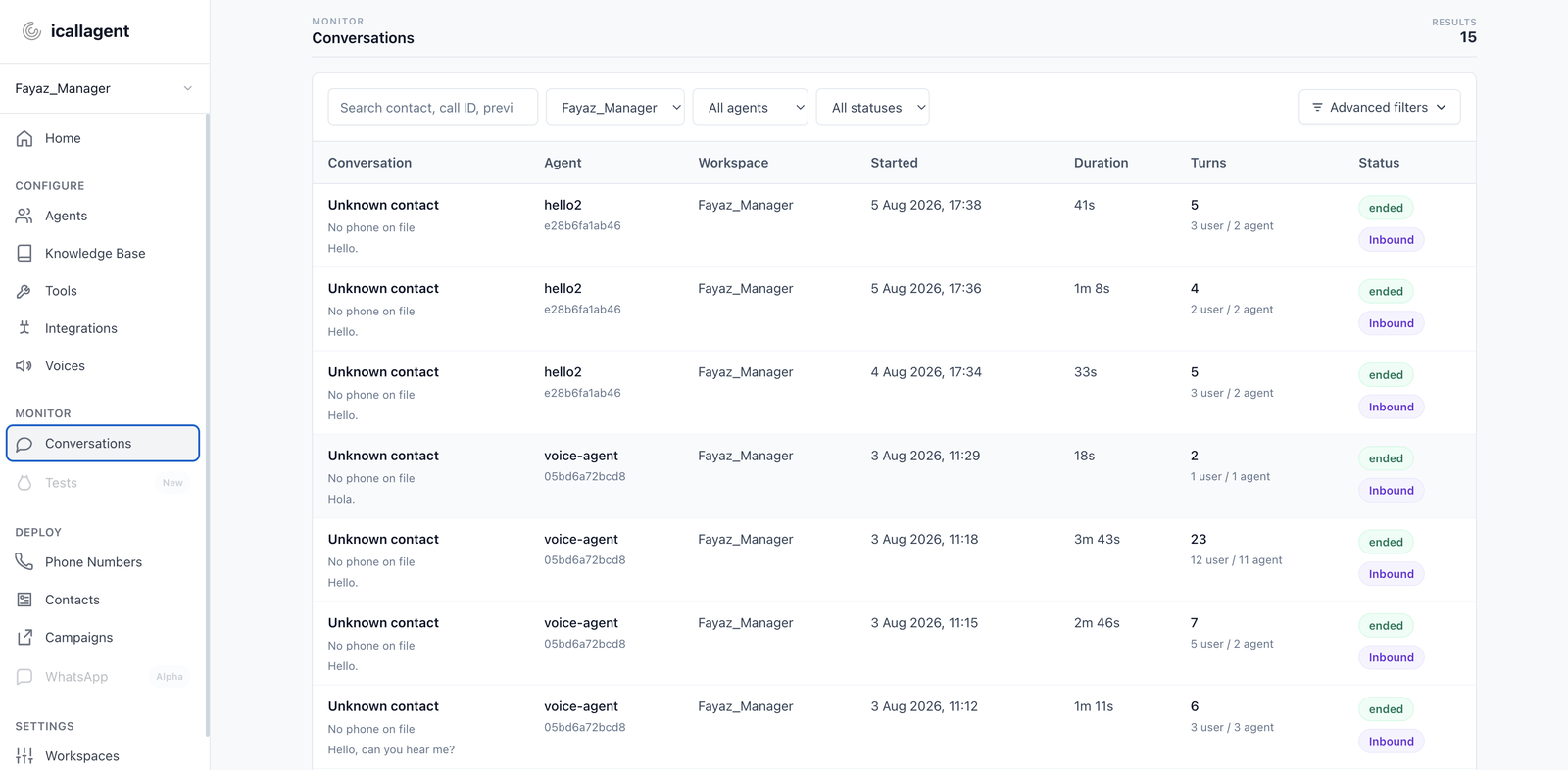Open the Campaigns page link

pos(103,637)
